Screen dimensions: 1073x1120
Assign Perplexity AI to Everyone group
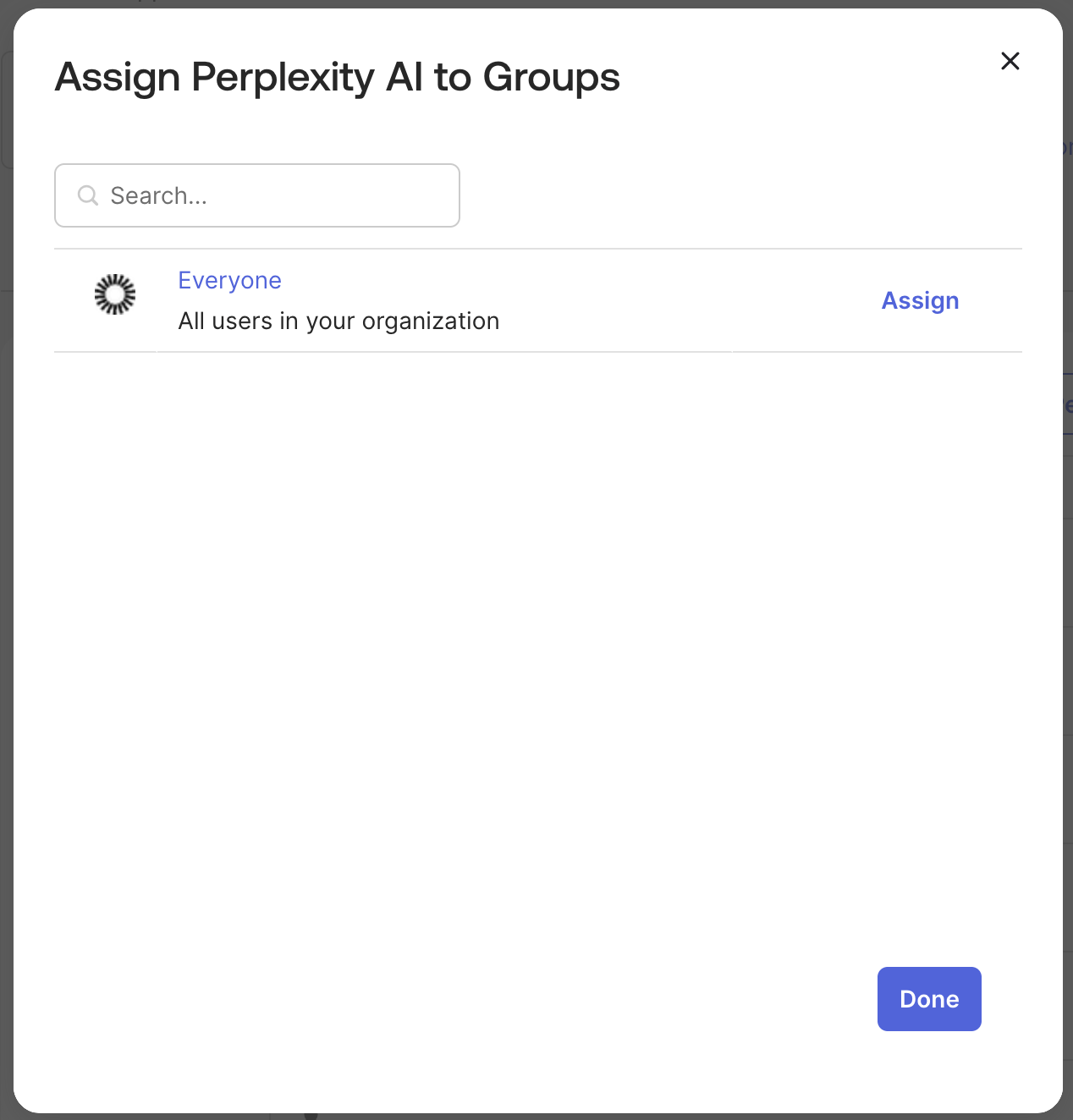coord(920,300)
